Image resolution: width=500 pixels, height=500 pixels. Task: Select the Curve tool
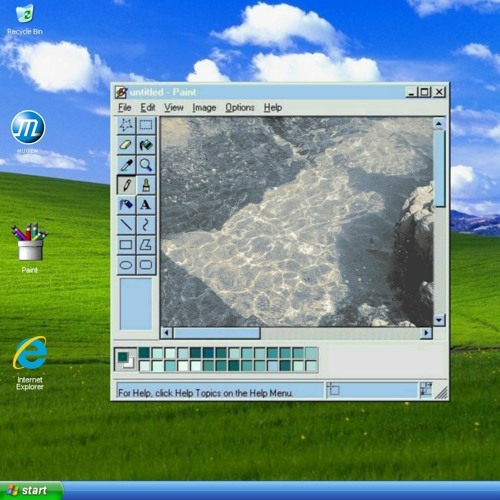tap(146, 225)
